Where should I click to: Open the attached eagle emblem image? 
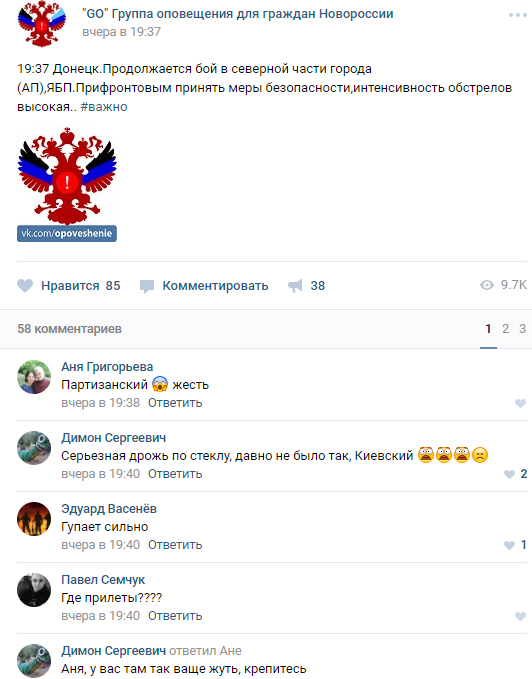(x=67, y=184)
